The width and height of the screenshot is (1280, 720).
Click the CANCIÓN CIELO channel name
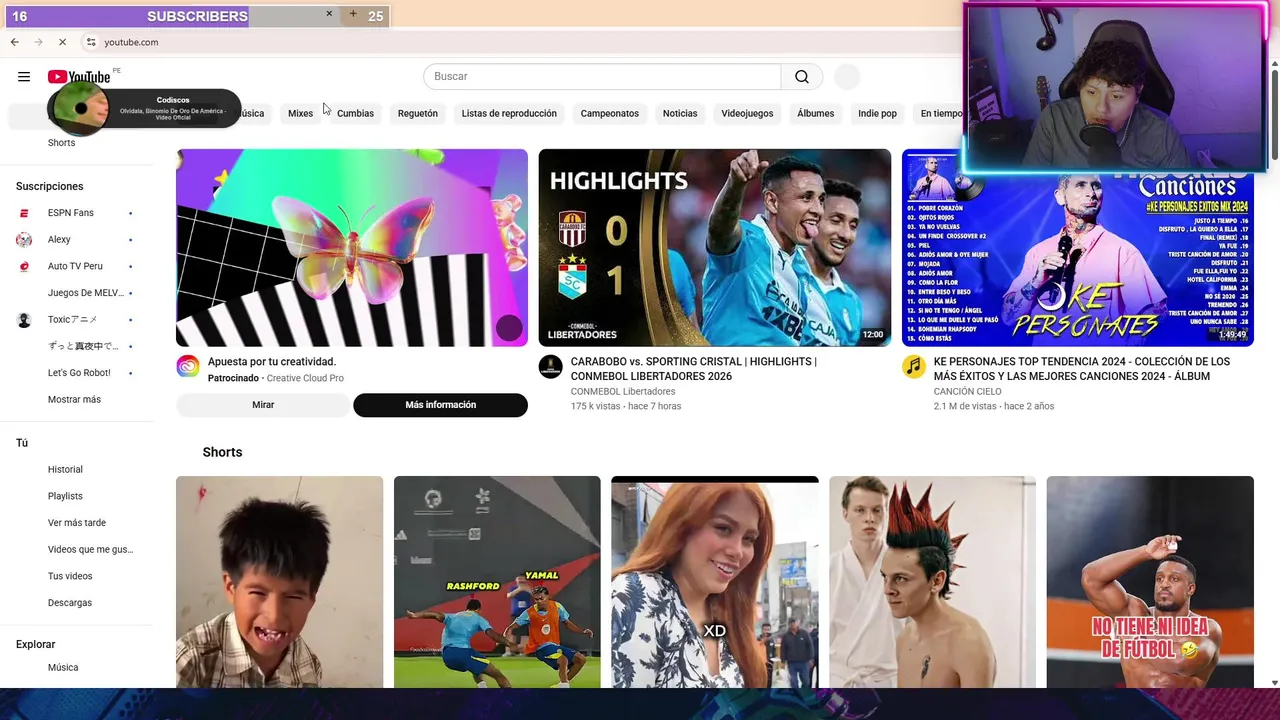(967, 392)
